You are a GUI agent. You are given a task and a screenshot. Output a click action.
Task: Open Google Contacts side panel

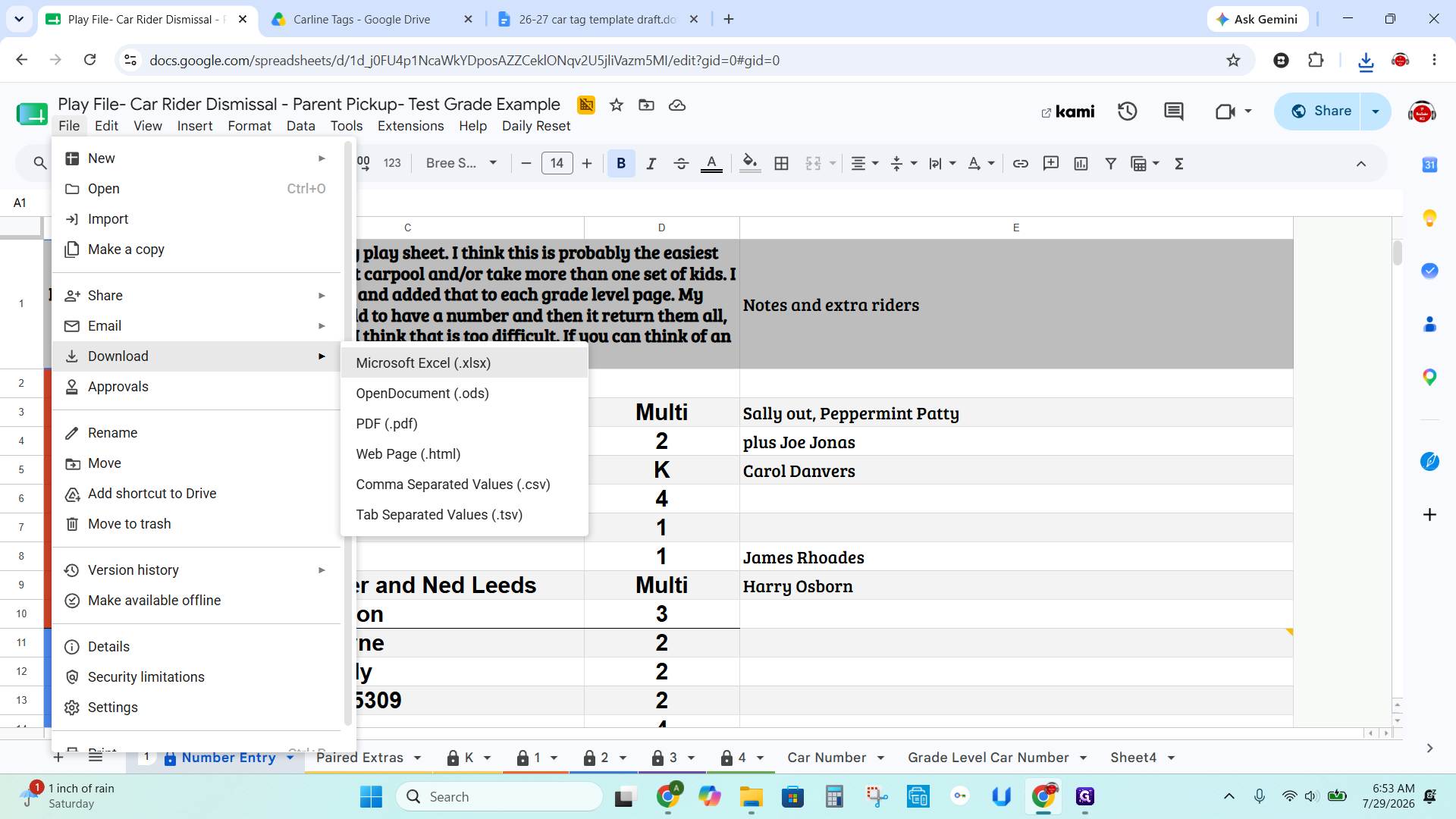click(x=1429, y=324)
